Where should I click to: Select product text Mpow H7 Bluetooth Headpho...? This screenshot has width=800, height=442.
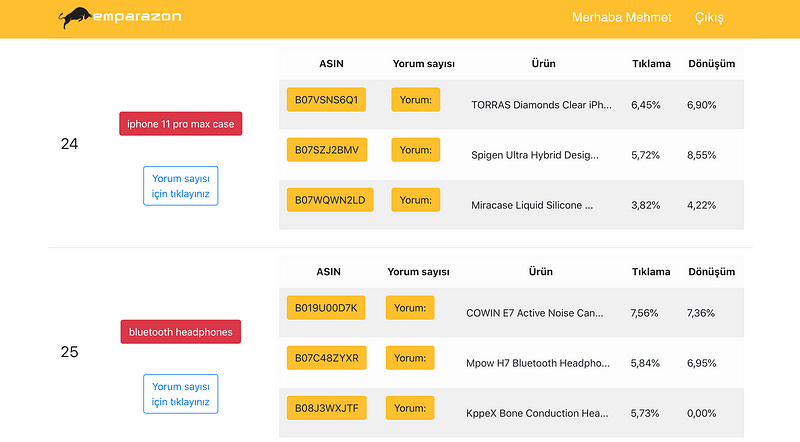538,363
